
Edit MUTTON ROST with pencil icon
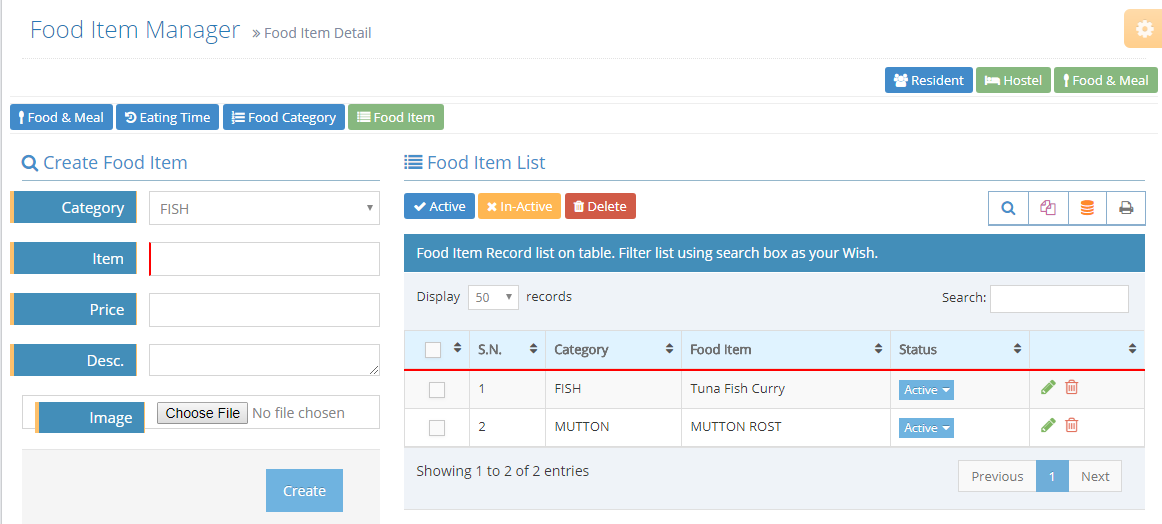[1048, 425]
